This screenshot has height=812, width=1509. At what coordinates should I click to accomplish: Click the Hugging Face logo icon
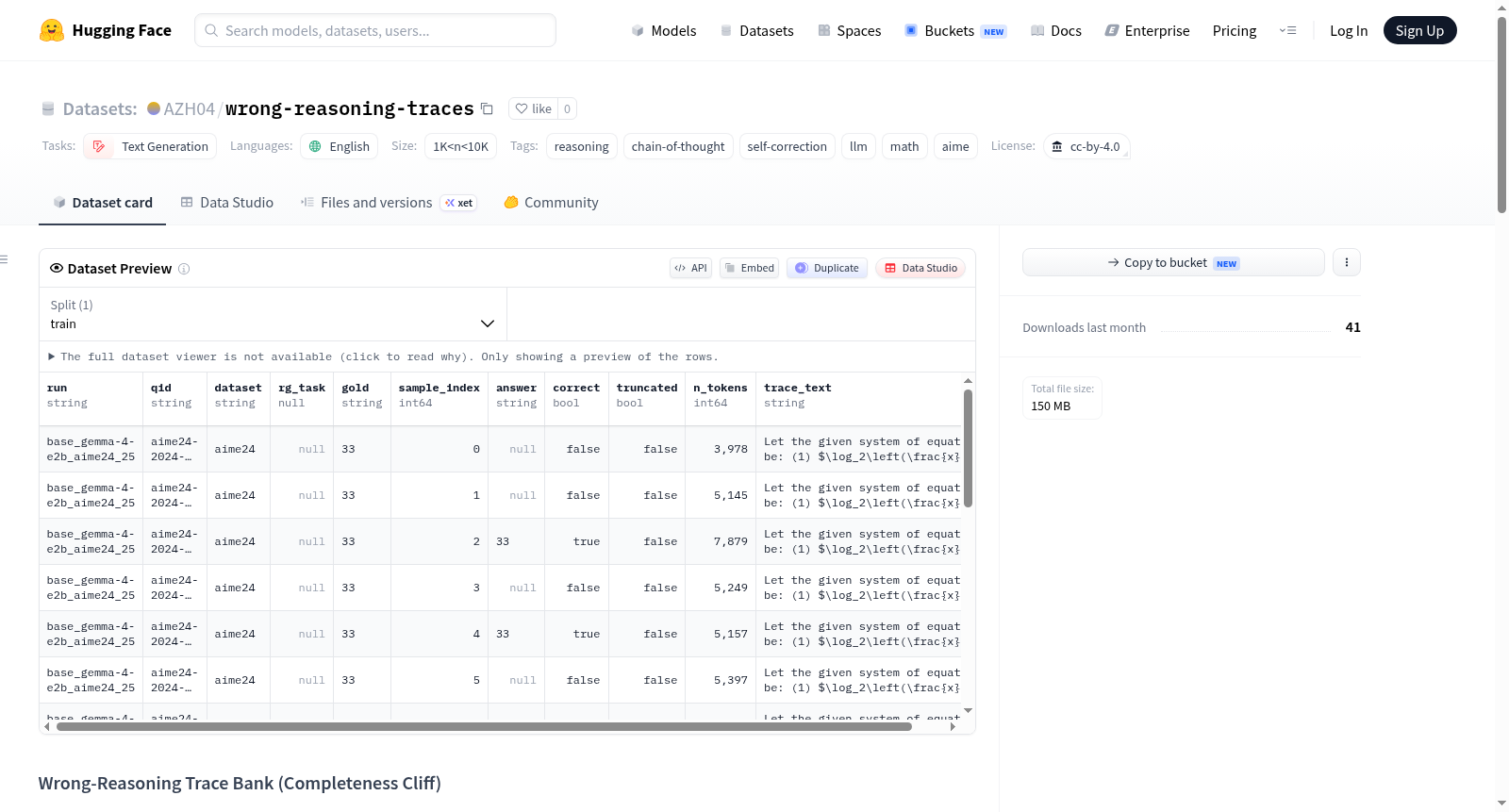coord(52,30)
